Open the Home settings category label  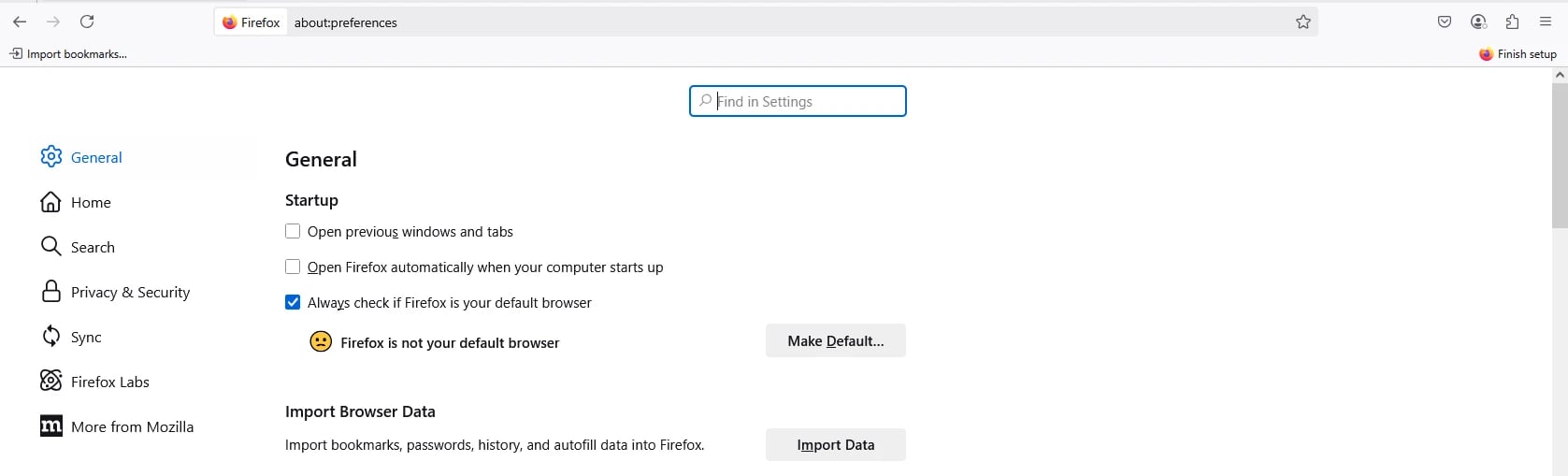(91, 202)
